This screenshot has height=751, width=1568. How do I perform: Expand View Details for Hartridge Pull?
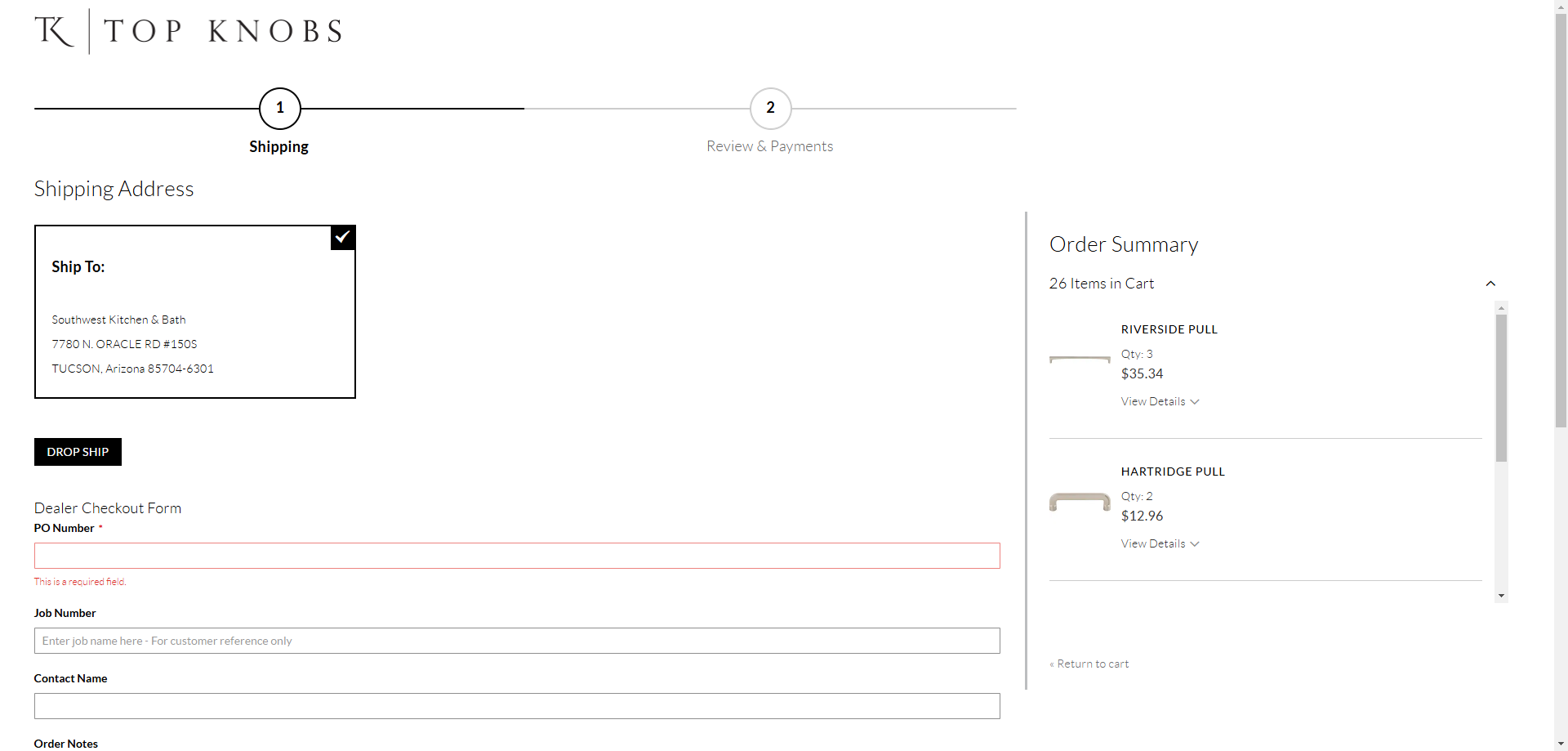pyautogui.click(x=1160, y=543)
